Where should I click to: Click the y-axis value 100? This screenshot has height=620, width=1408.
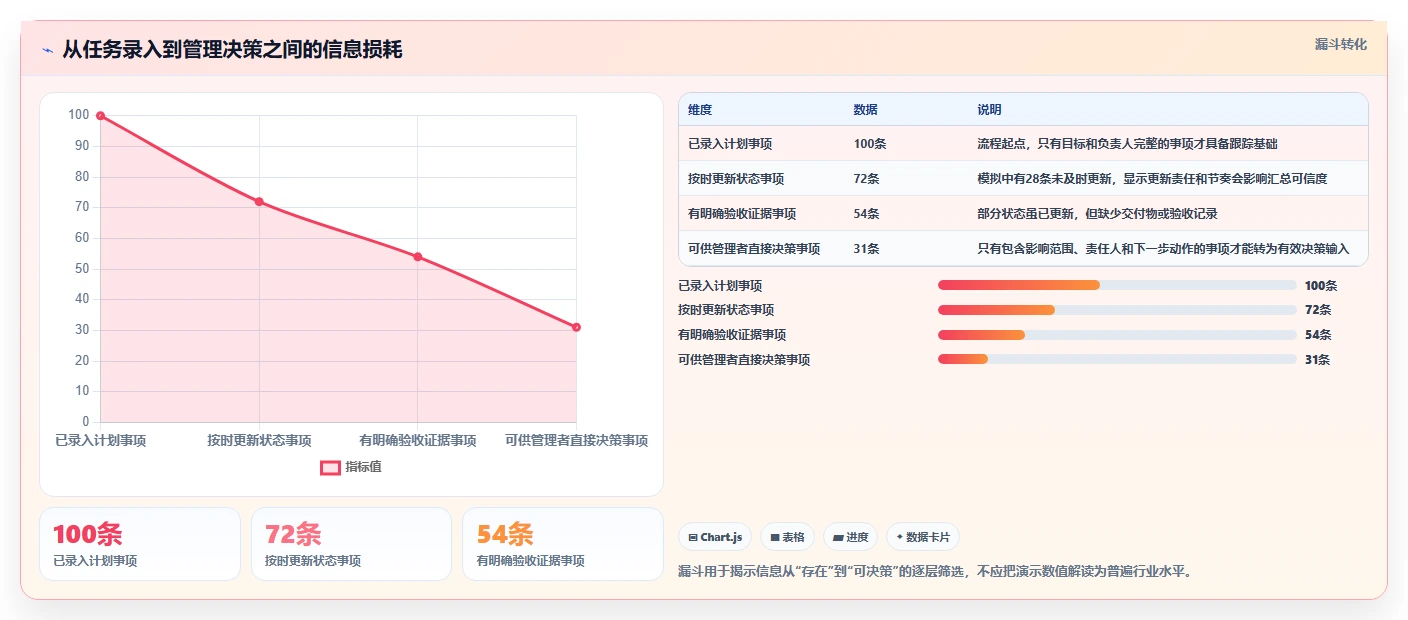click(79, 115)
